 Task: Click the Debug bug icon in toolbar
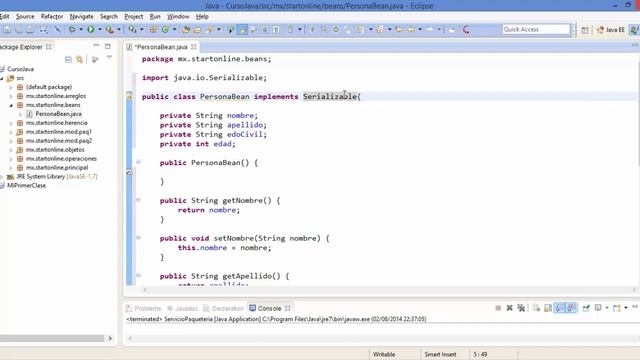click(x=72, y=29)
